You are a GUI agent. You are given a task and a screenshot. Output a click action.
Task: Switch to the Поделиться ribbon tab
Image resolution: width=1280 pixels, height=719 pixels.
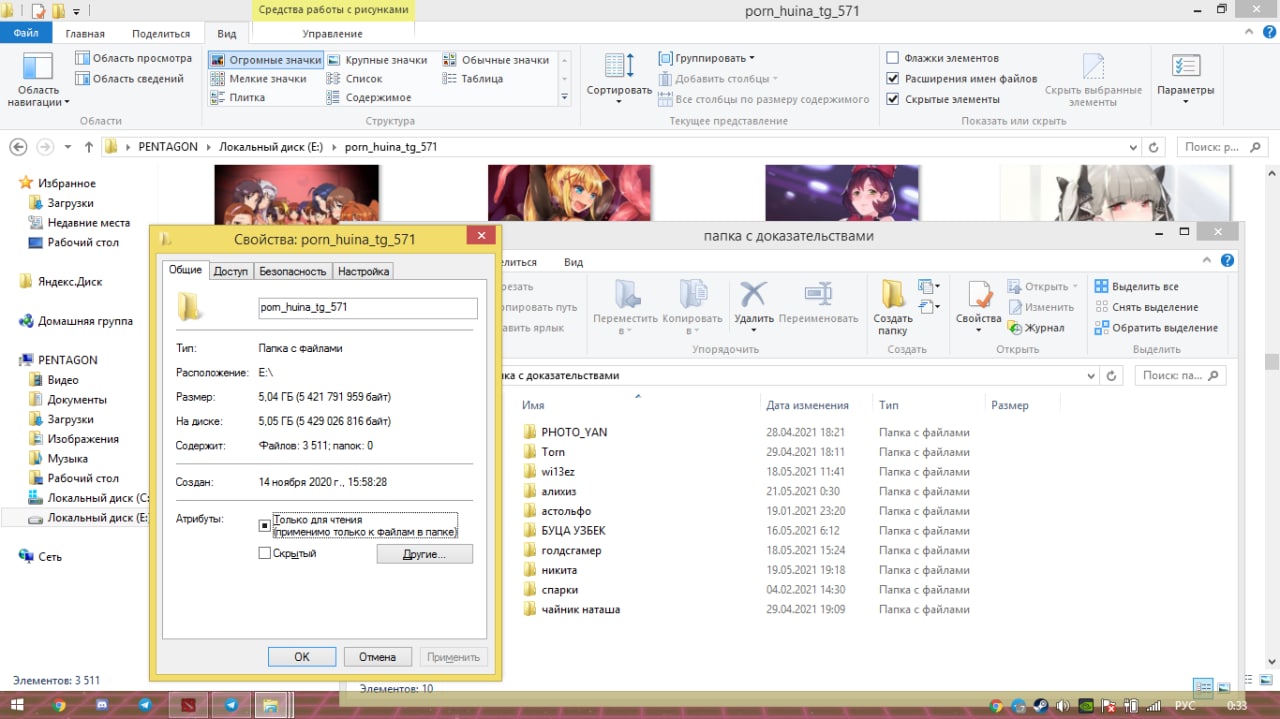coord(160,33)
